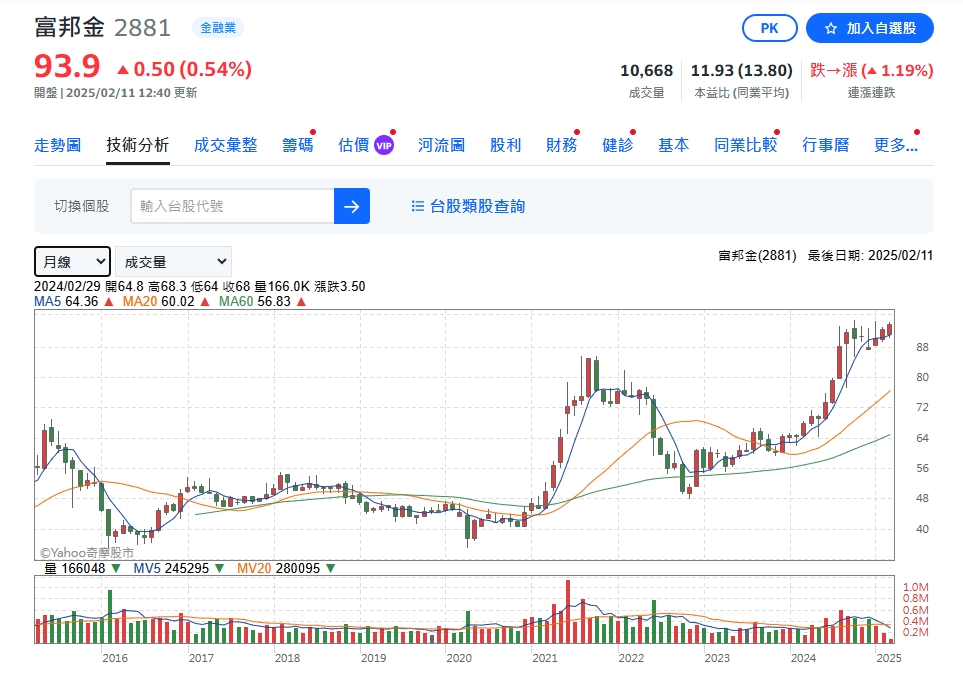Click the 2024/02/29 candle data row
This screenshot has width=963, height=678.
pos(200,287)
